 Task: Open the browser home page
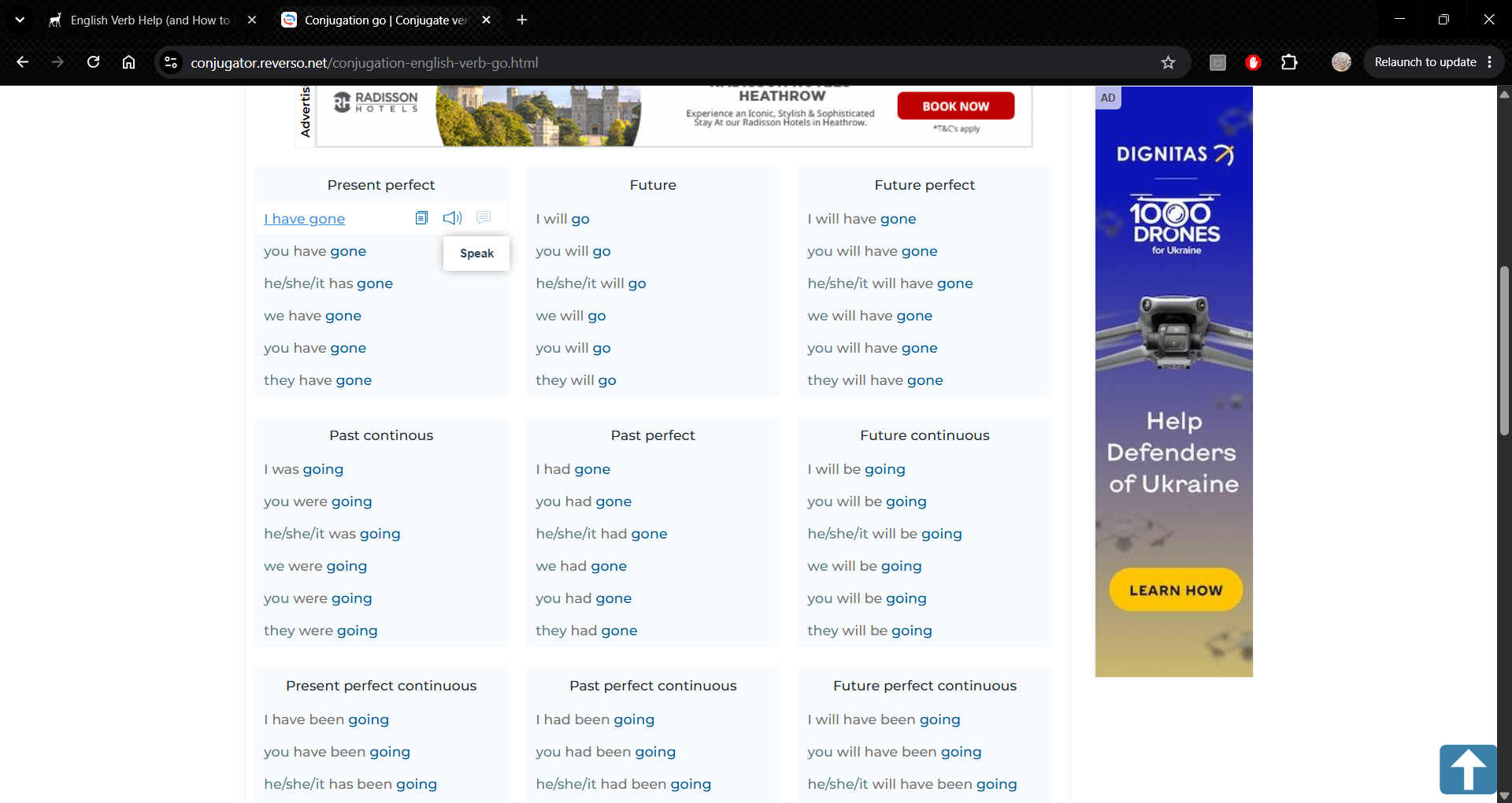point(128,62)
